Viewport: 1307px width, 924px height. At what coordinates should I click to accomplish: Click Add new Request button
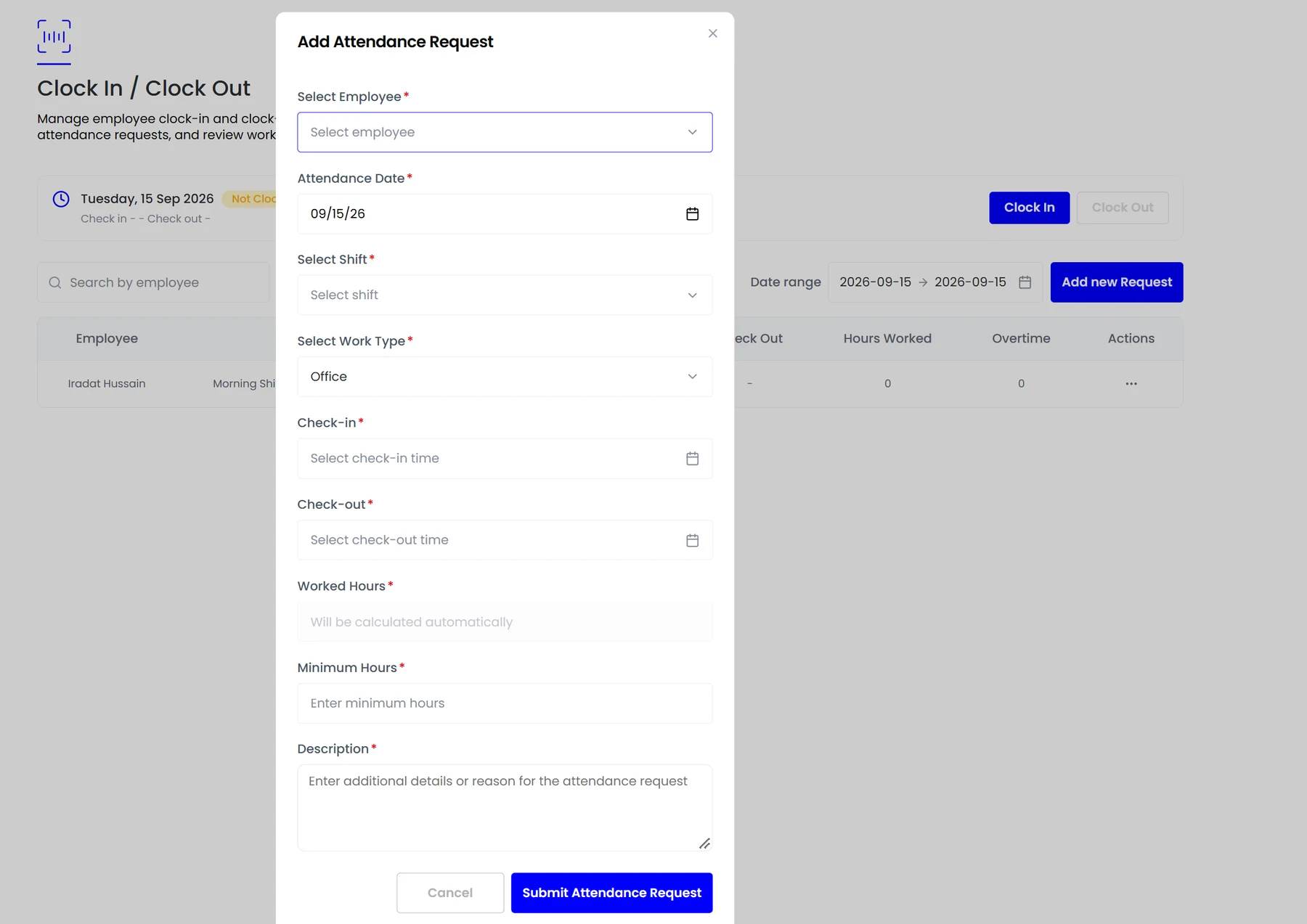(x=1117, y=282)
